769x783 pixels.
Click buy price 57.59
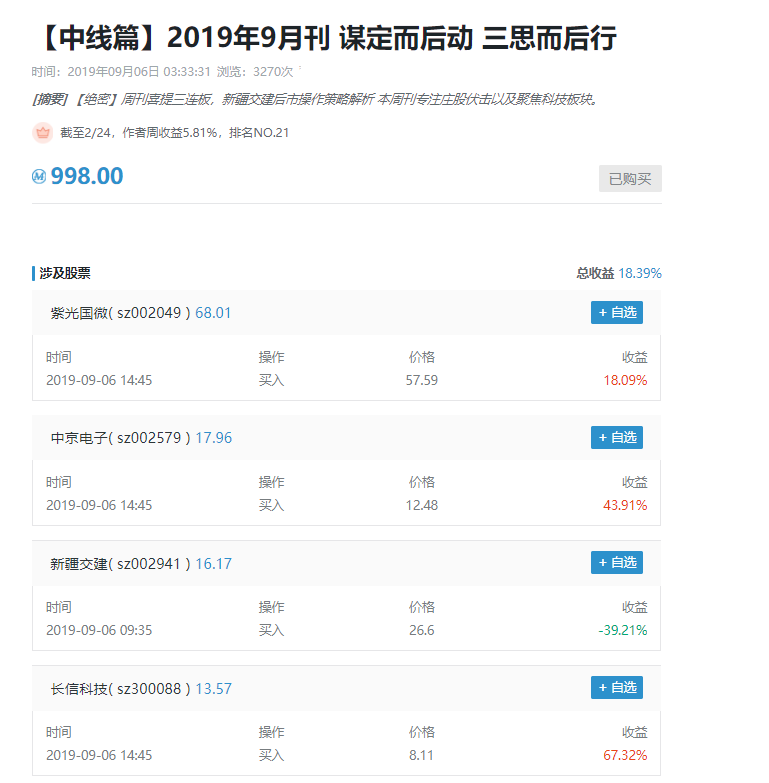[x=421, y=381]
